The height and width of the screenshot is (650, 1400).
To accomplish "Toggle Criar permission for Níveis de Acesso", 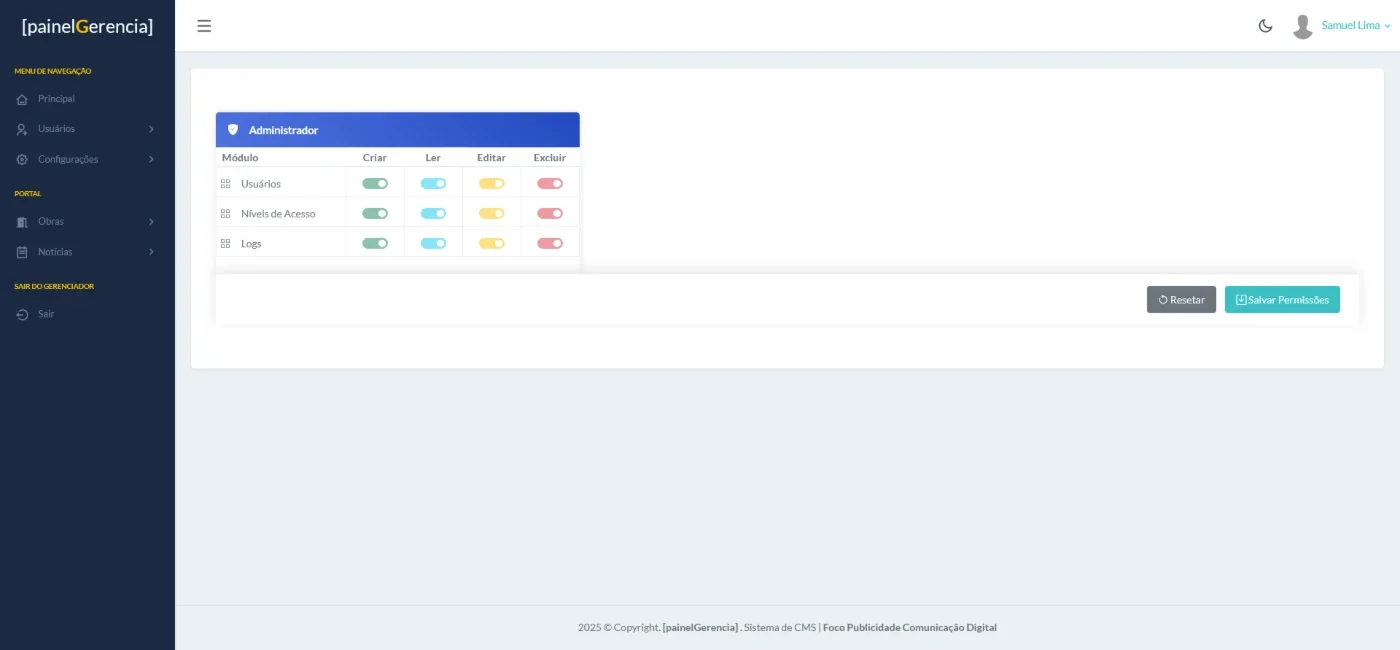I will point(375,214).
